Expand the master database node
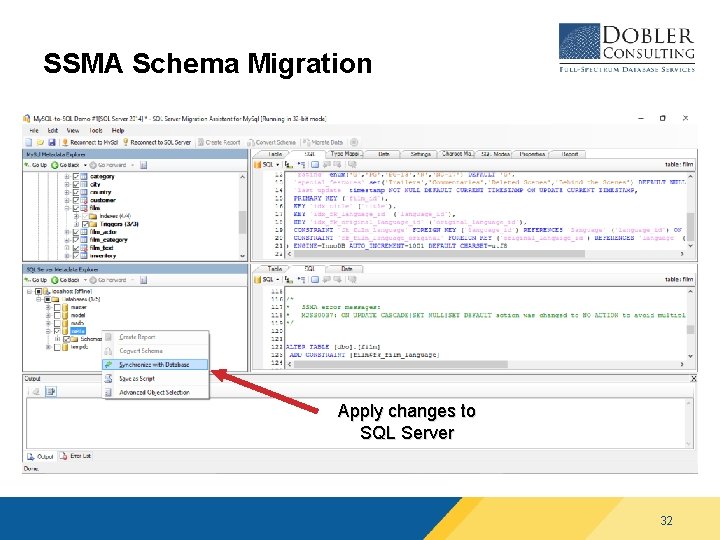 click(x=48, y=307)
